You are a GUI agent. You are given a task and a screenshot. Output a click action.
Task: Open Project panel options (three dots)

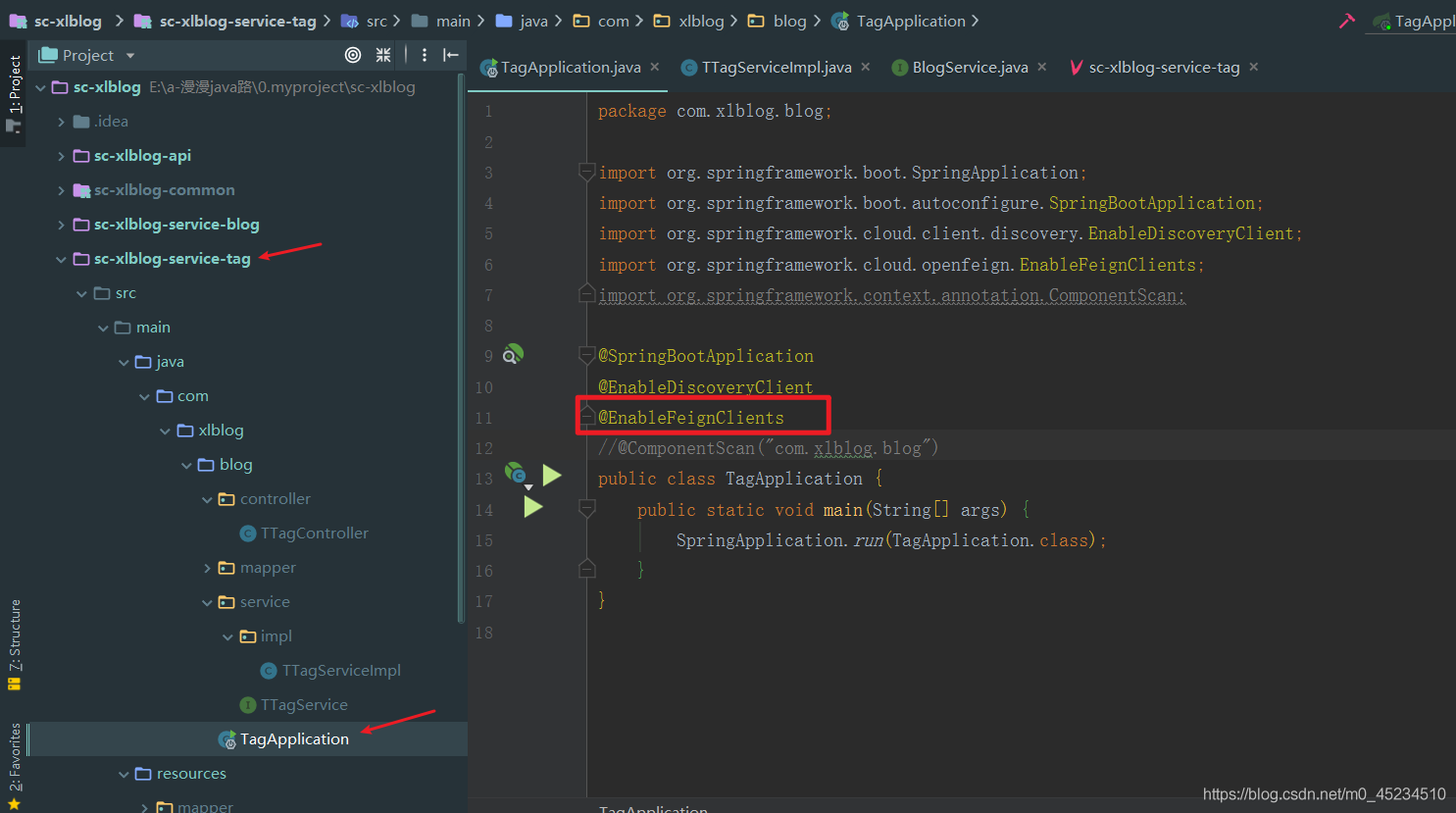424,55
